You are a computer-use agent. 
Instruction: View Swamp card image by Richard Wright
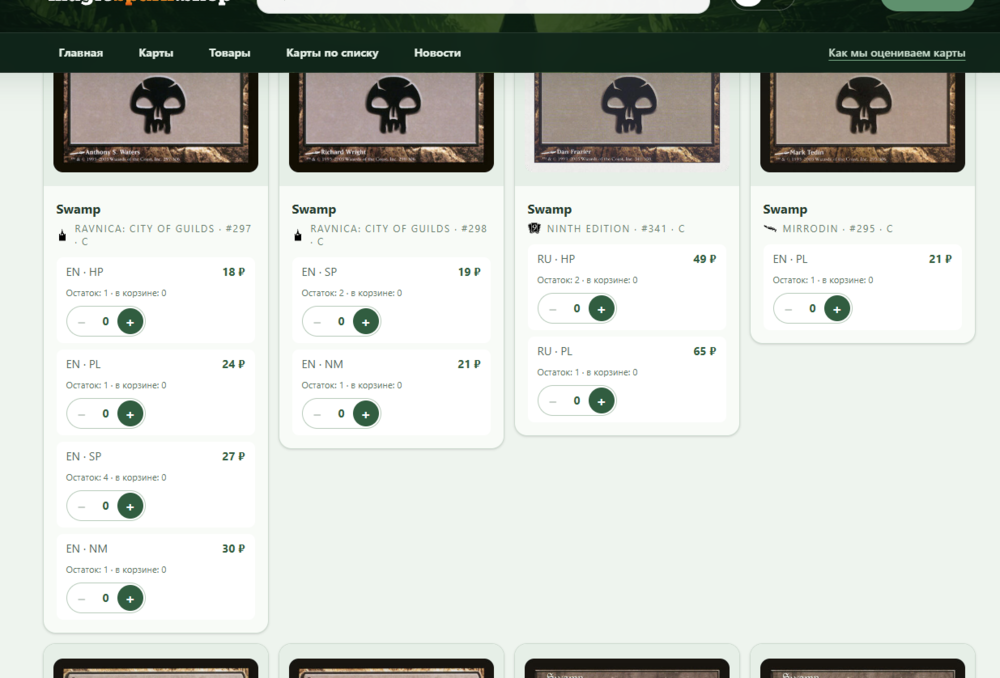click(392, 122)
